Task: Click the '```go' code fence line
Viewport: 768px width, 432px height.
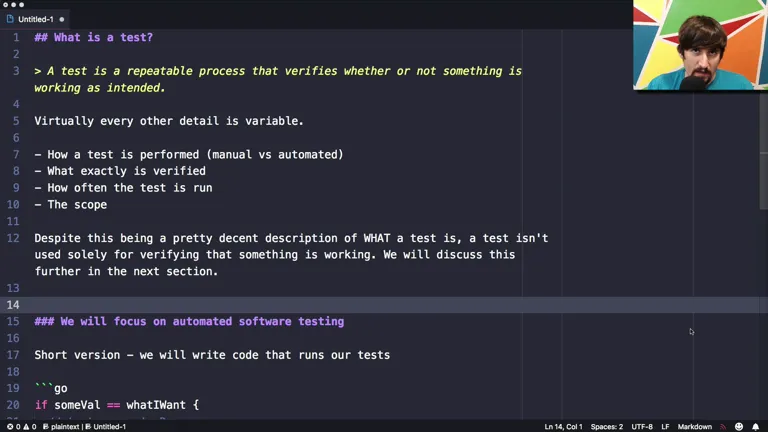Action: point(51,388)
